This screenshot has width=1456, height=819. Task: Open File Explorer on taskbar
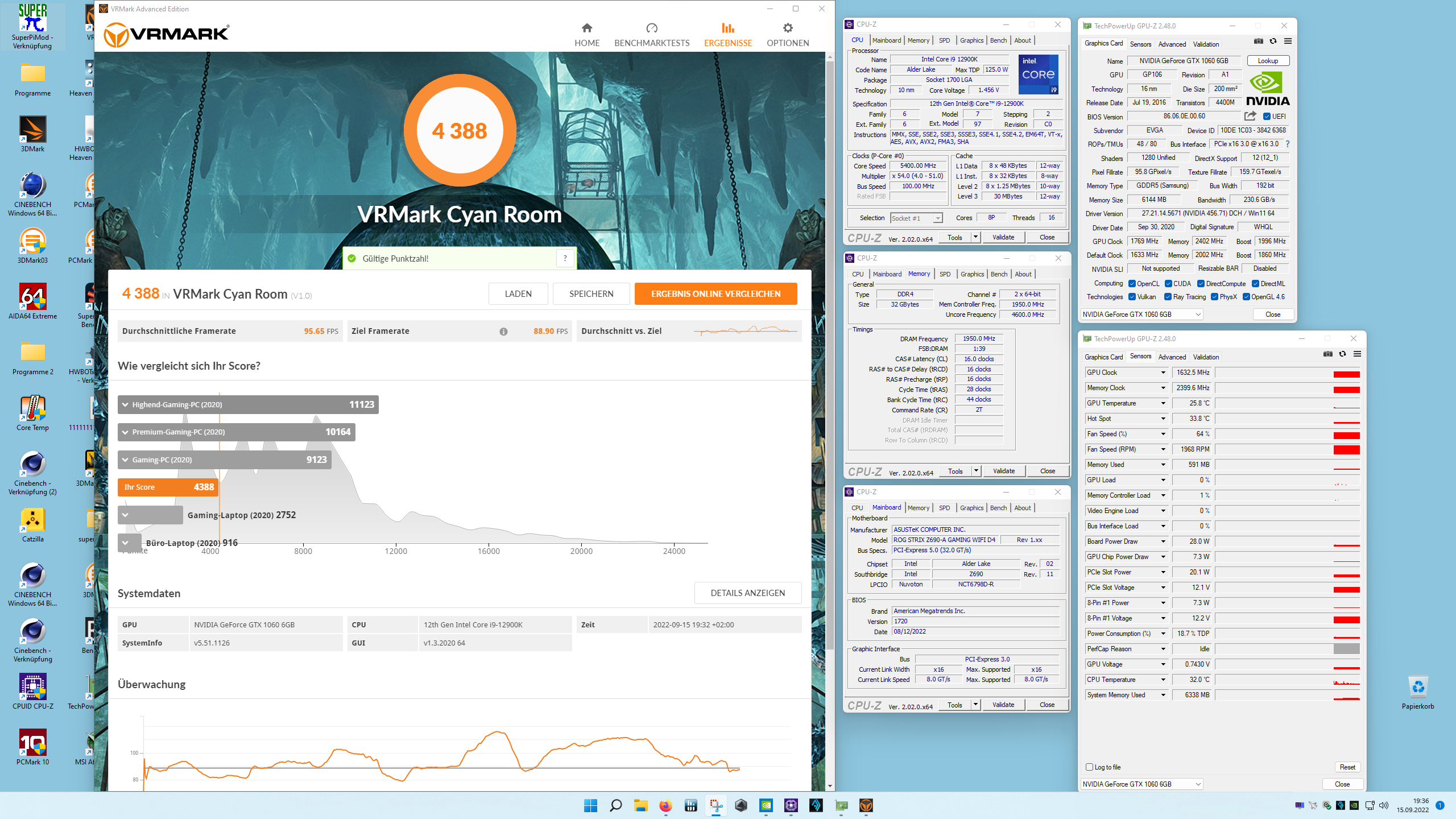pos(640,805)
